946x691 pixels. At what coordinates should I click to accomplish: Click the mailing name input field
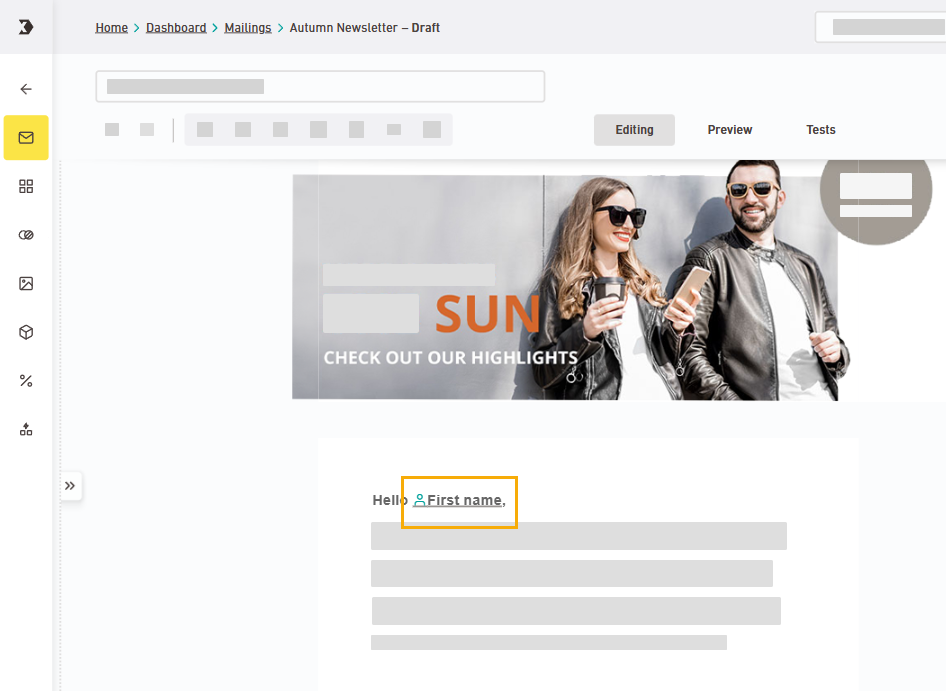[x=320, y=87]
